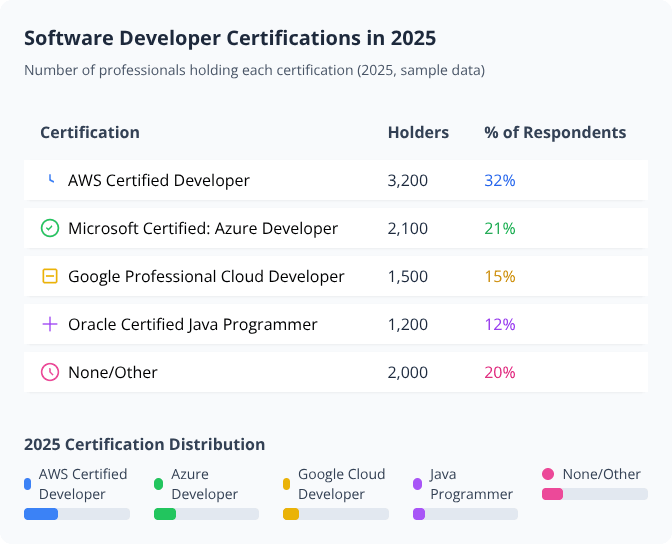Select the AWS Certified Developer row name
Viewport: 672px width, 544px height.
[159, 180]
